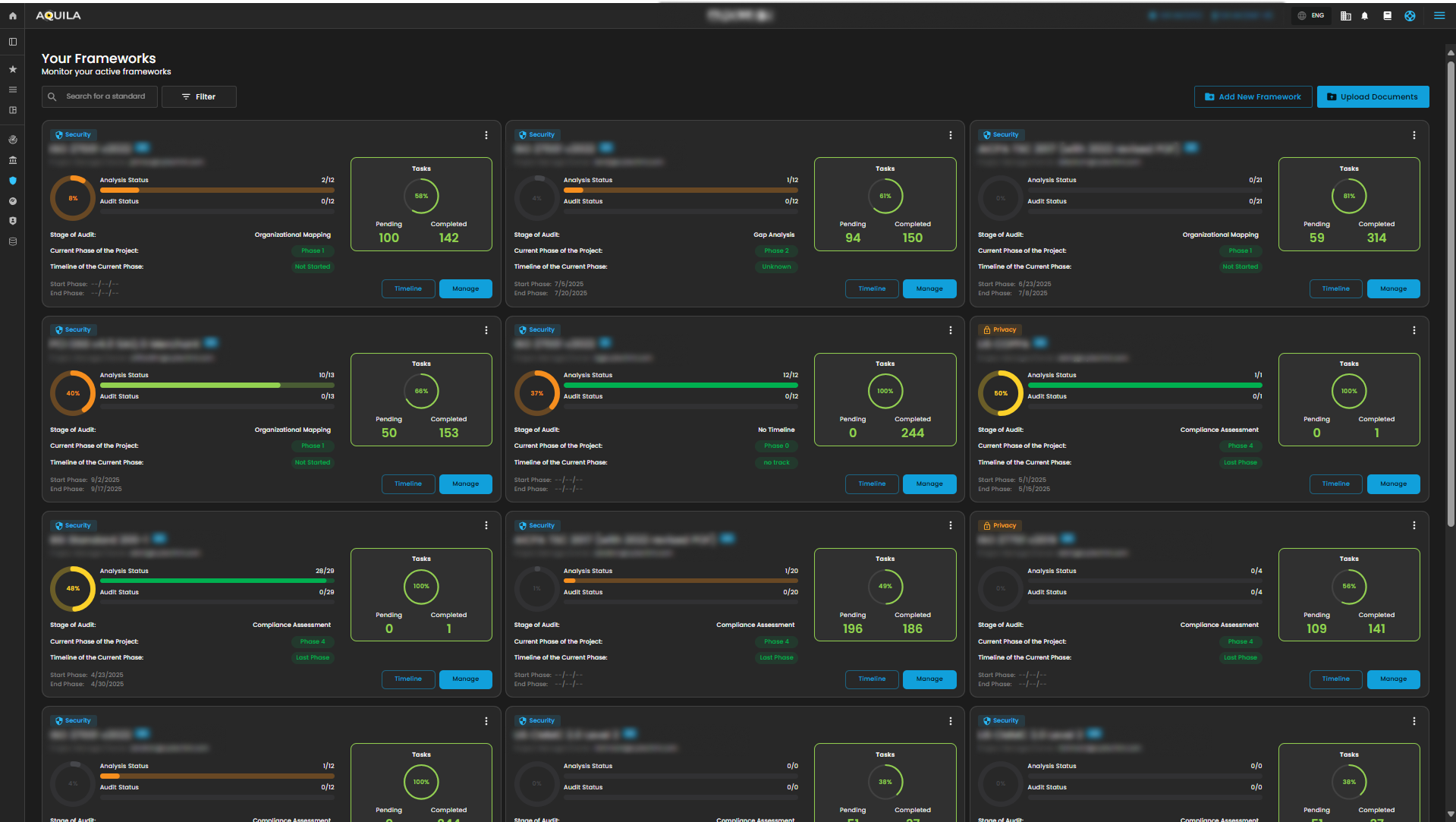1456x822 pixels.
Task: Click the organization building icon in header
Action: (1345, 15)
